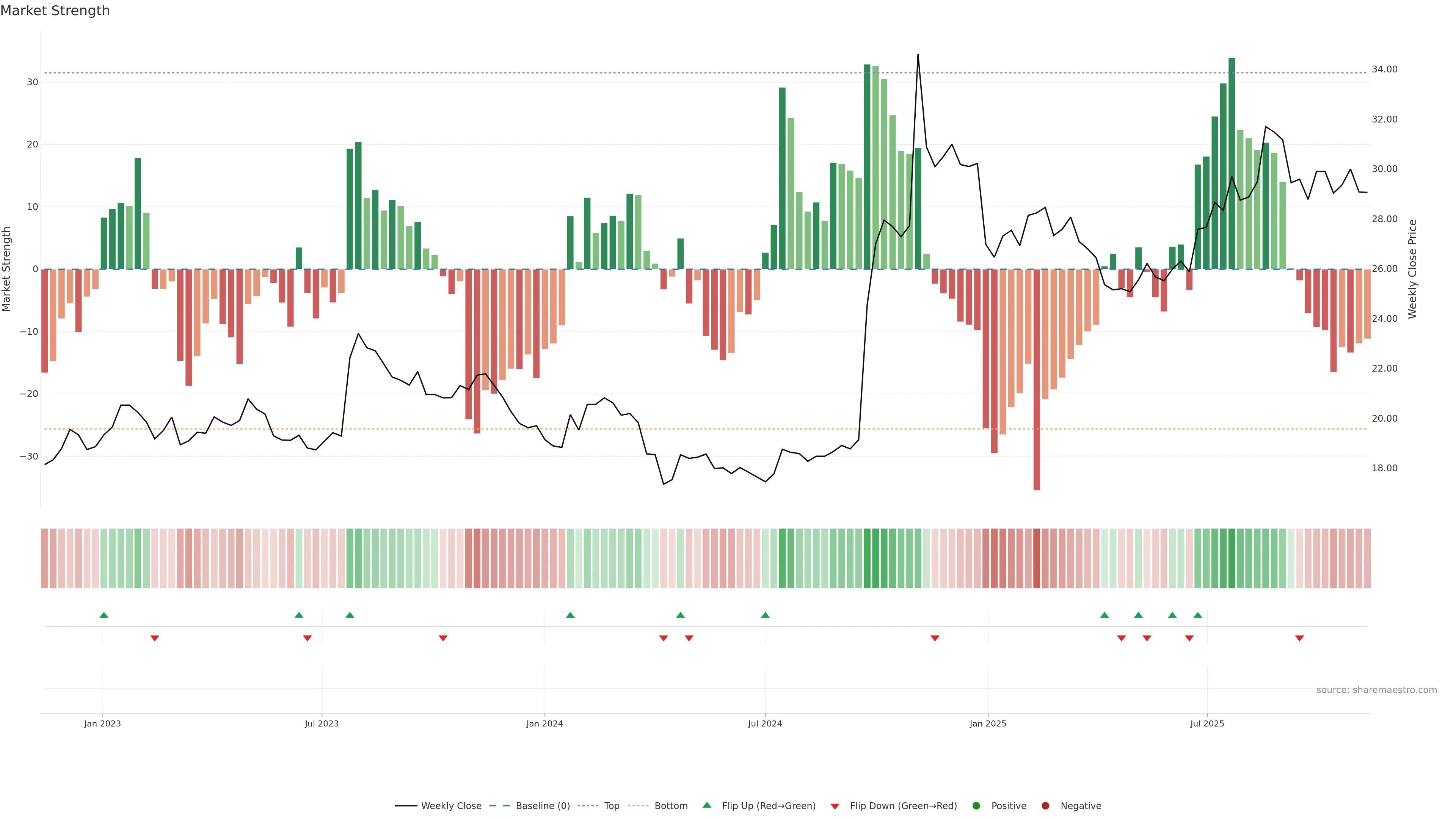
Task: Click Flip Down red triangle legend icon
Action: point(835,806)
